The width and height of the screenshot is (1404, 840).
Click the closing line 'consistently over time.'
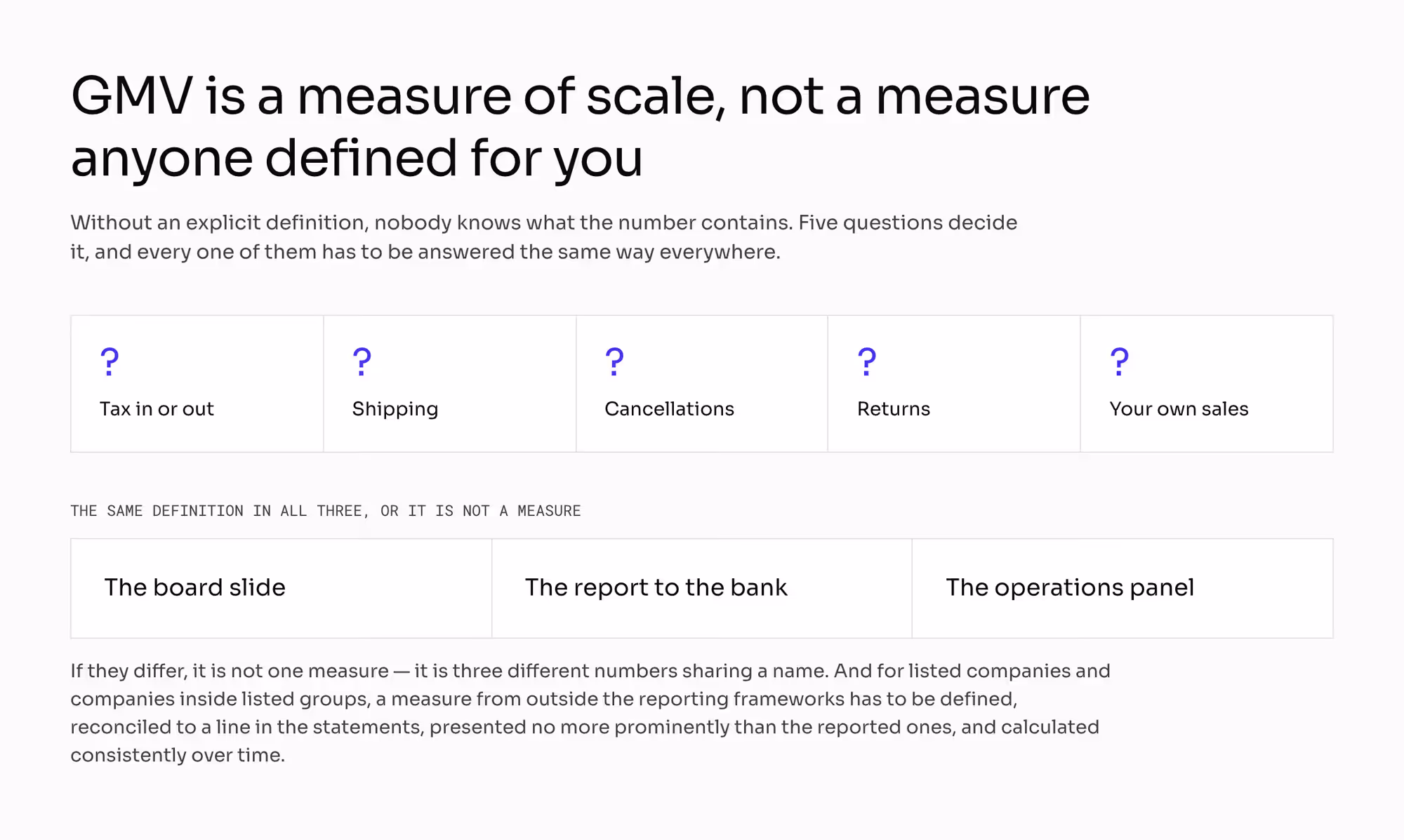178,756
